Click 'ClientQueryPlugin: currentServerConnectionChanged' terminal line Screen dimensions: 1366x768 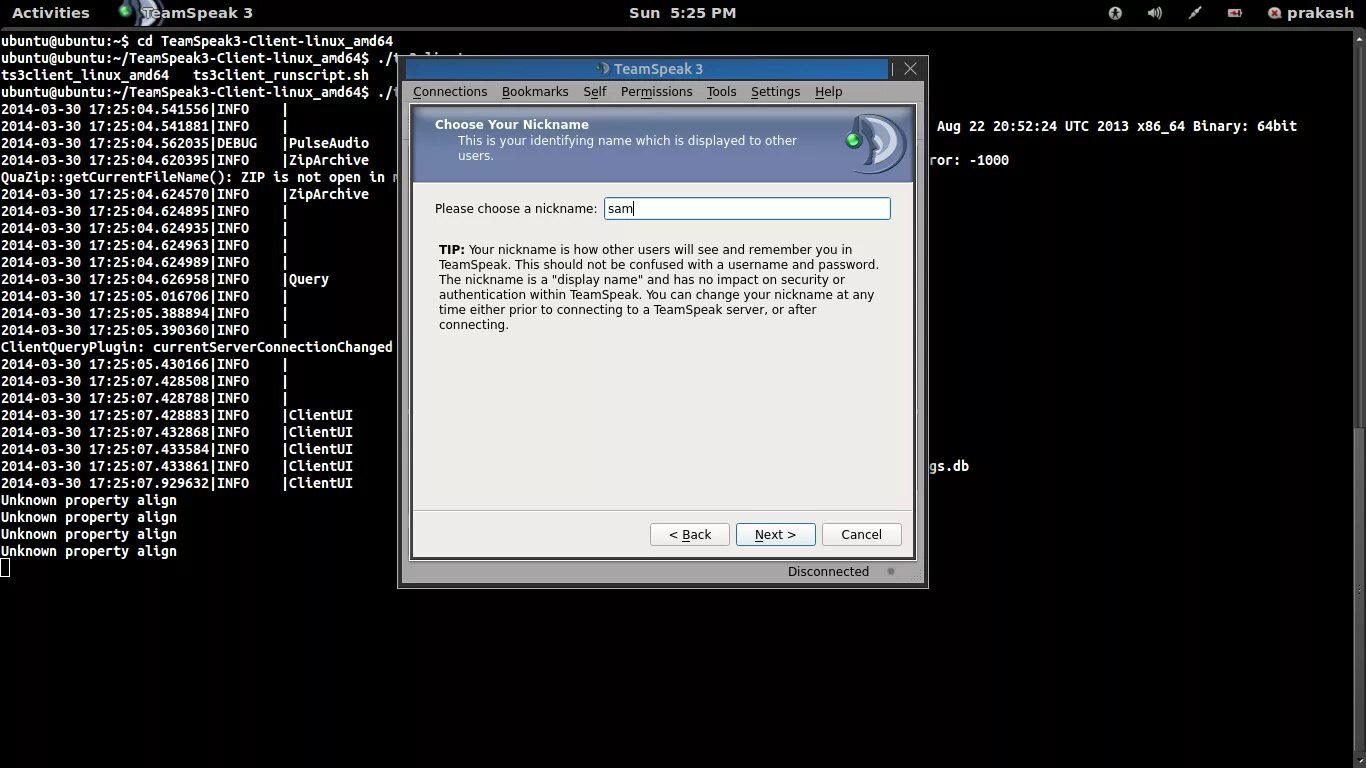coord(197,347)
